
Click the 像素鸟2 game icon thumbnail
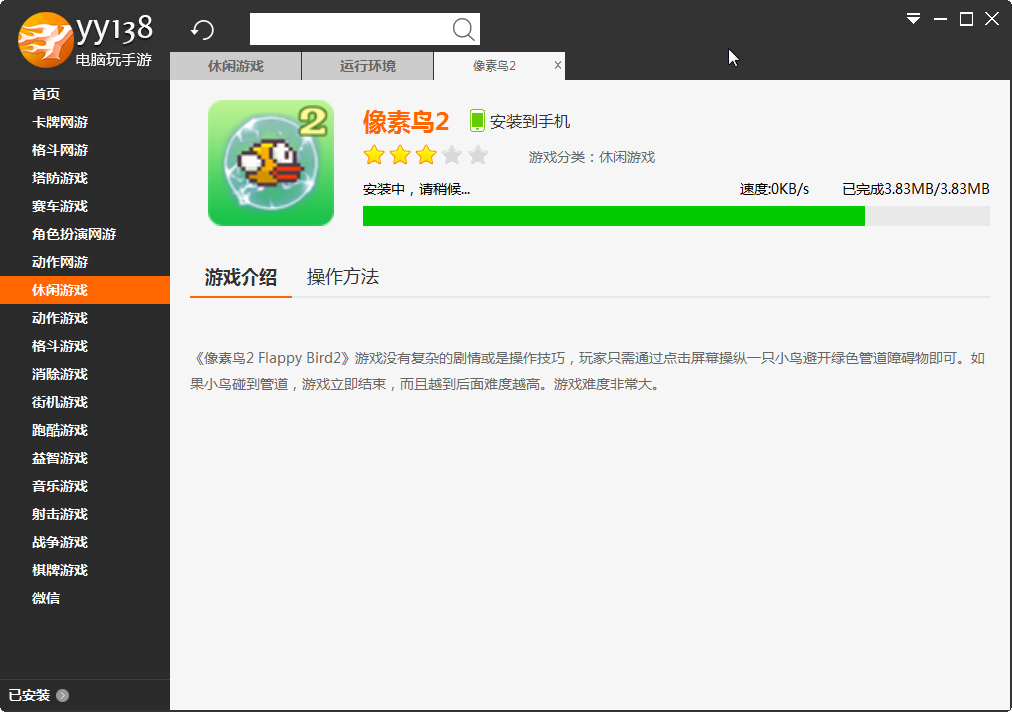point(270,163)
